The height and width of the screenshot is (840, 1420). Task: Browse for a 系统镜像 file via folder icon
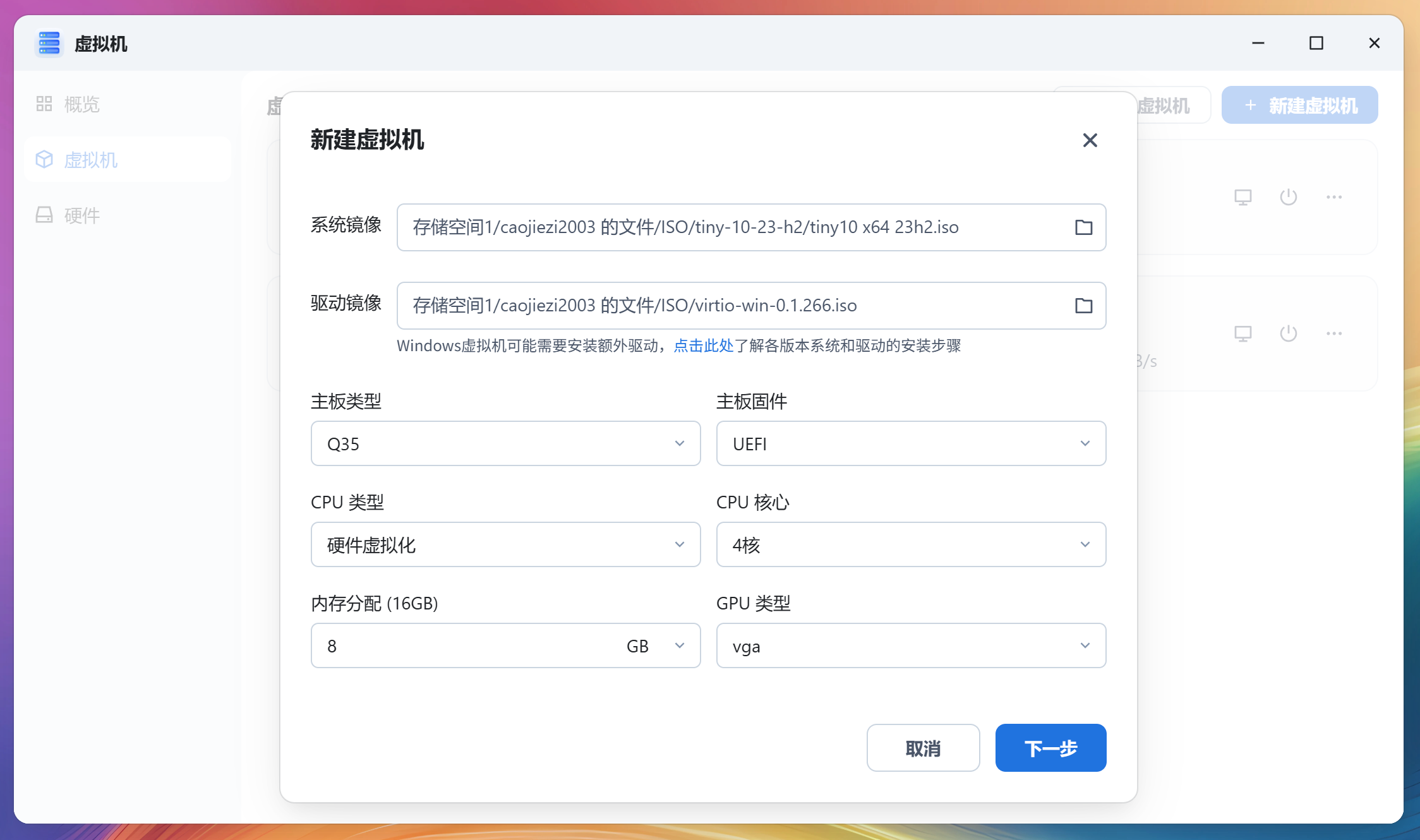(1084, 227)
